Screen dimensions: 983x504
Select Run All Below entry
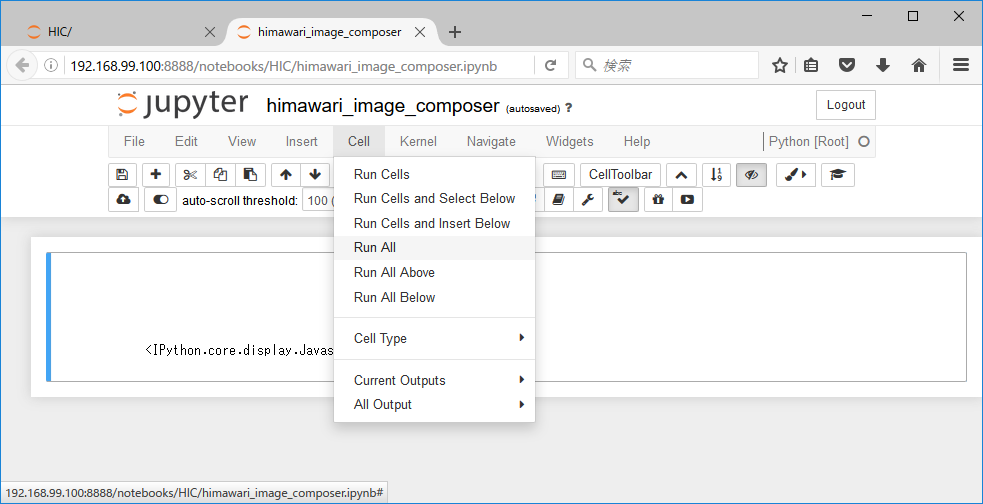[434, 297]
